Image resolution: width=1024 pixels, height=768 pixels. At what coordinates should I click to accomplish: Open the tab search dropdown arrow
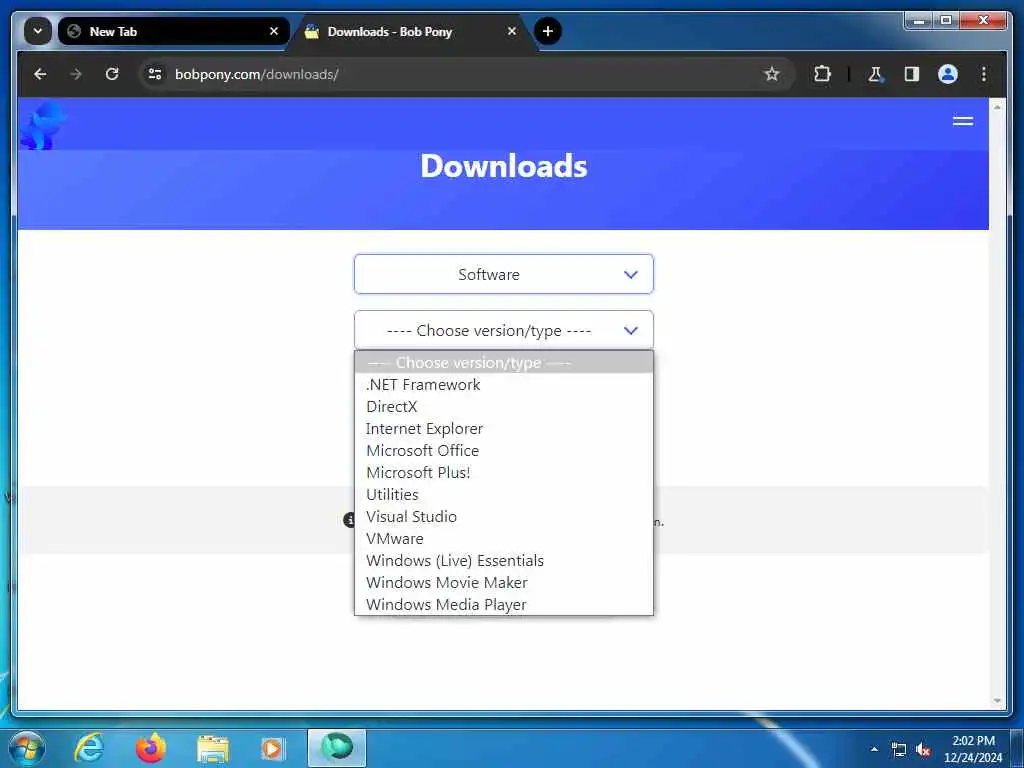pyautogui.click(x=38, y=31)
